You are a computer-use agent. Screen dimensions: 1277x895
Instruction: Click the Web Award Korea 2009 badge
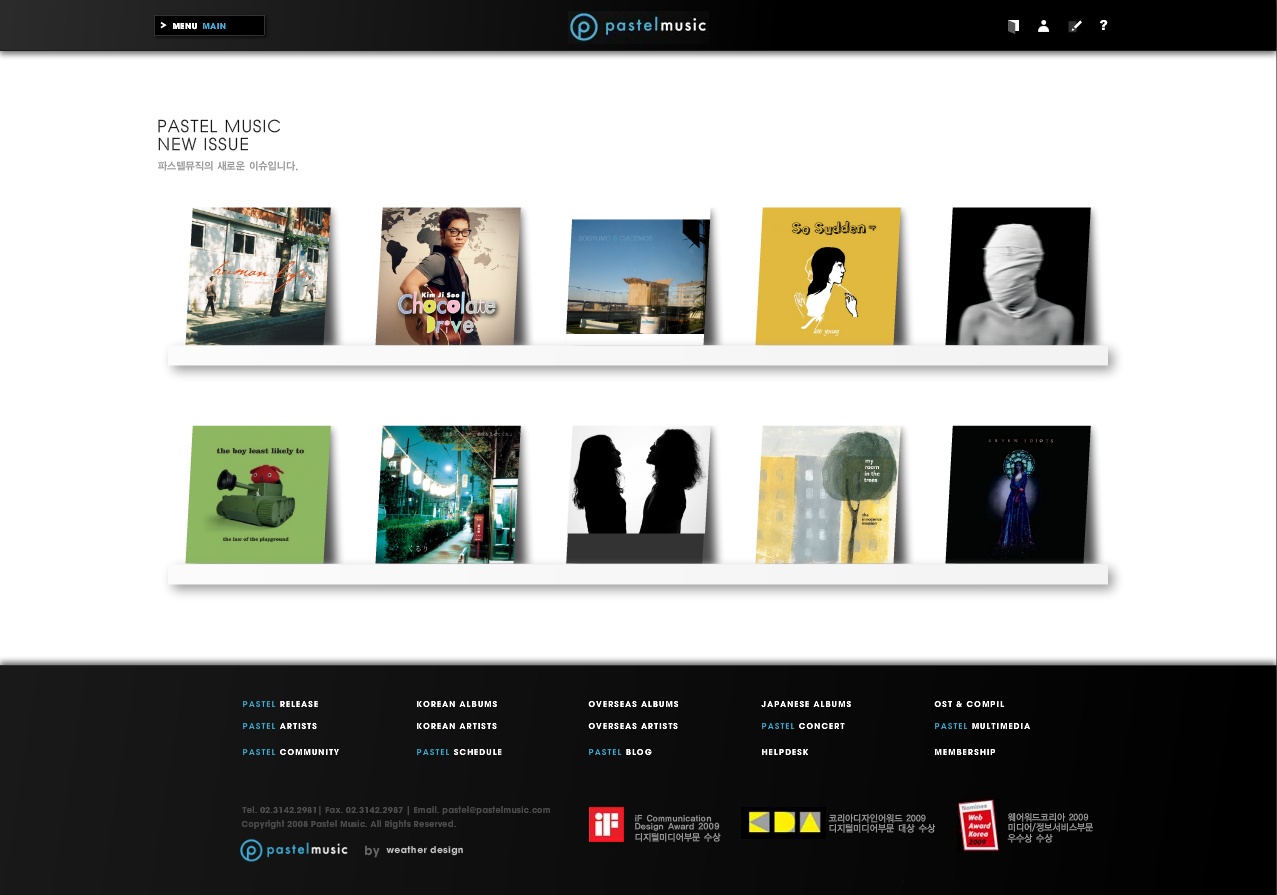978,825
